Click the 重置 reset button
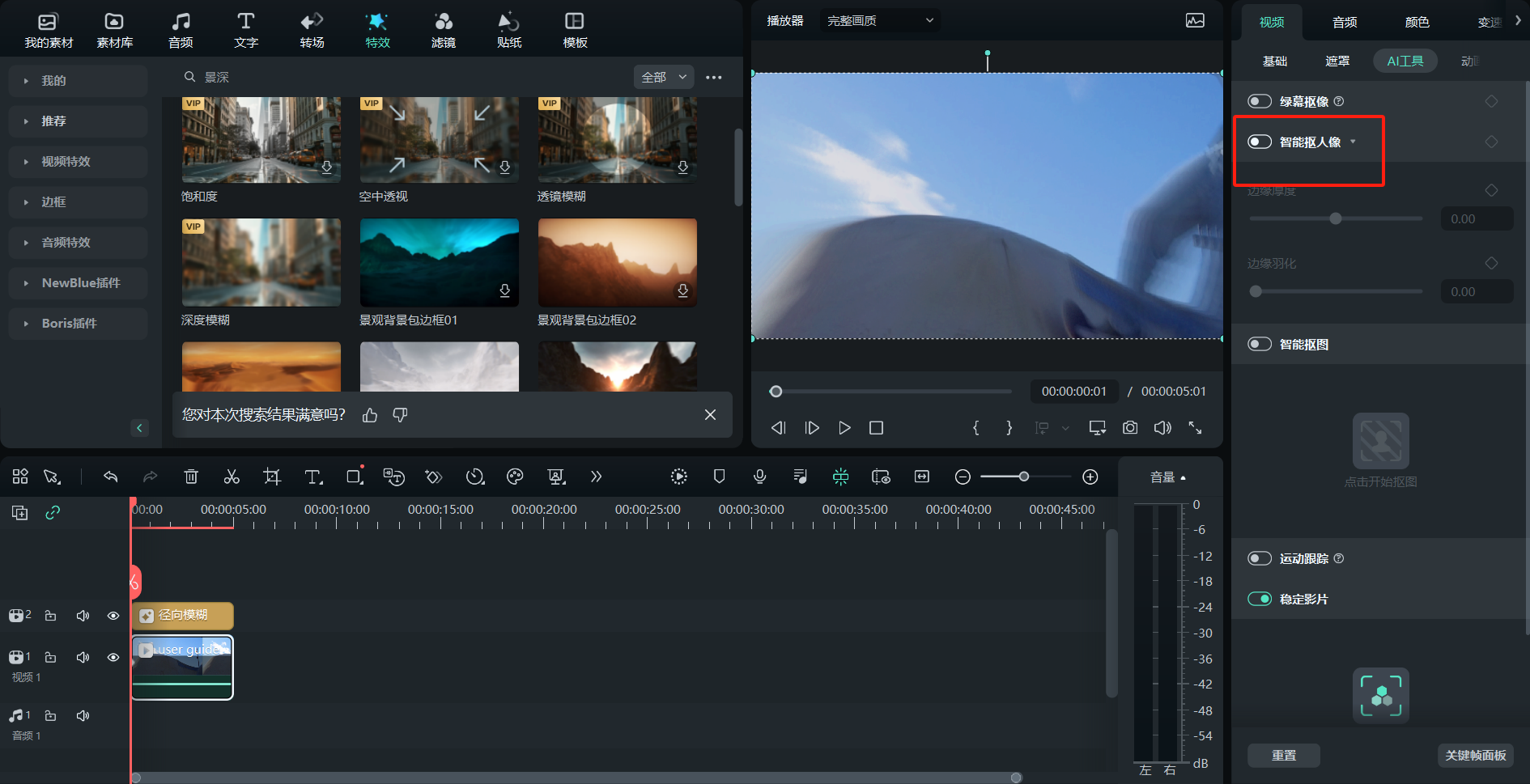 1284,755
